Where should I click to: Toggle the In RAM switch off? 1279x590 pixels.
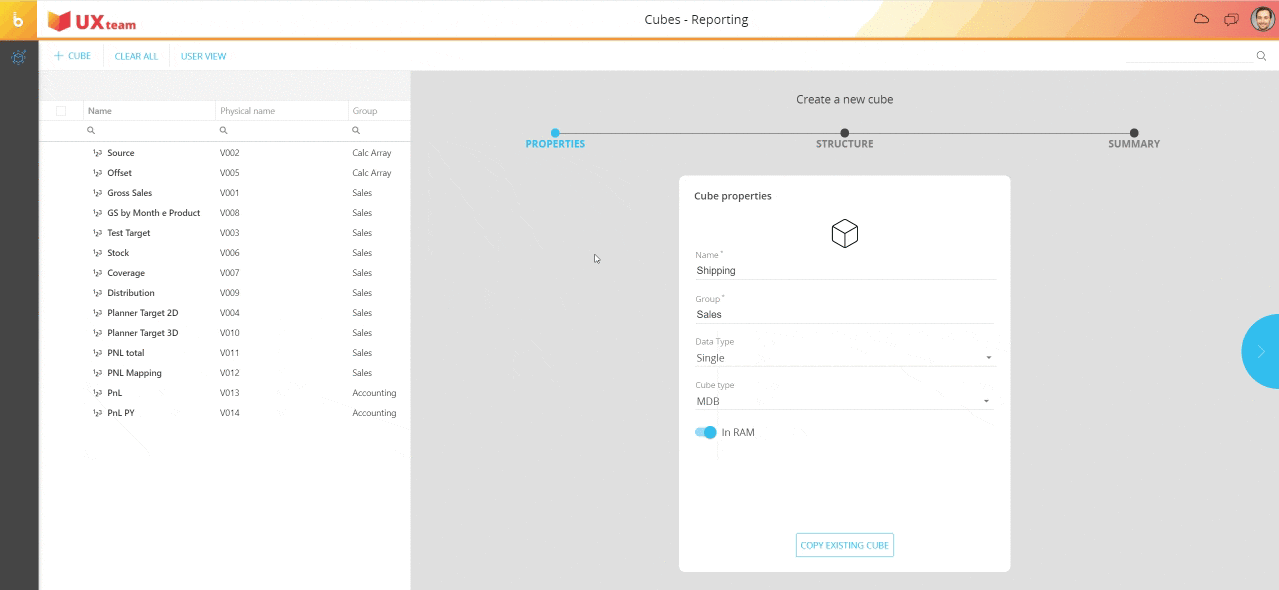706,432
